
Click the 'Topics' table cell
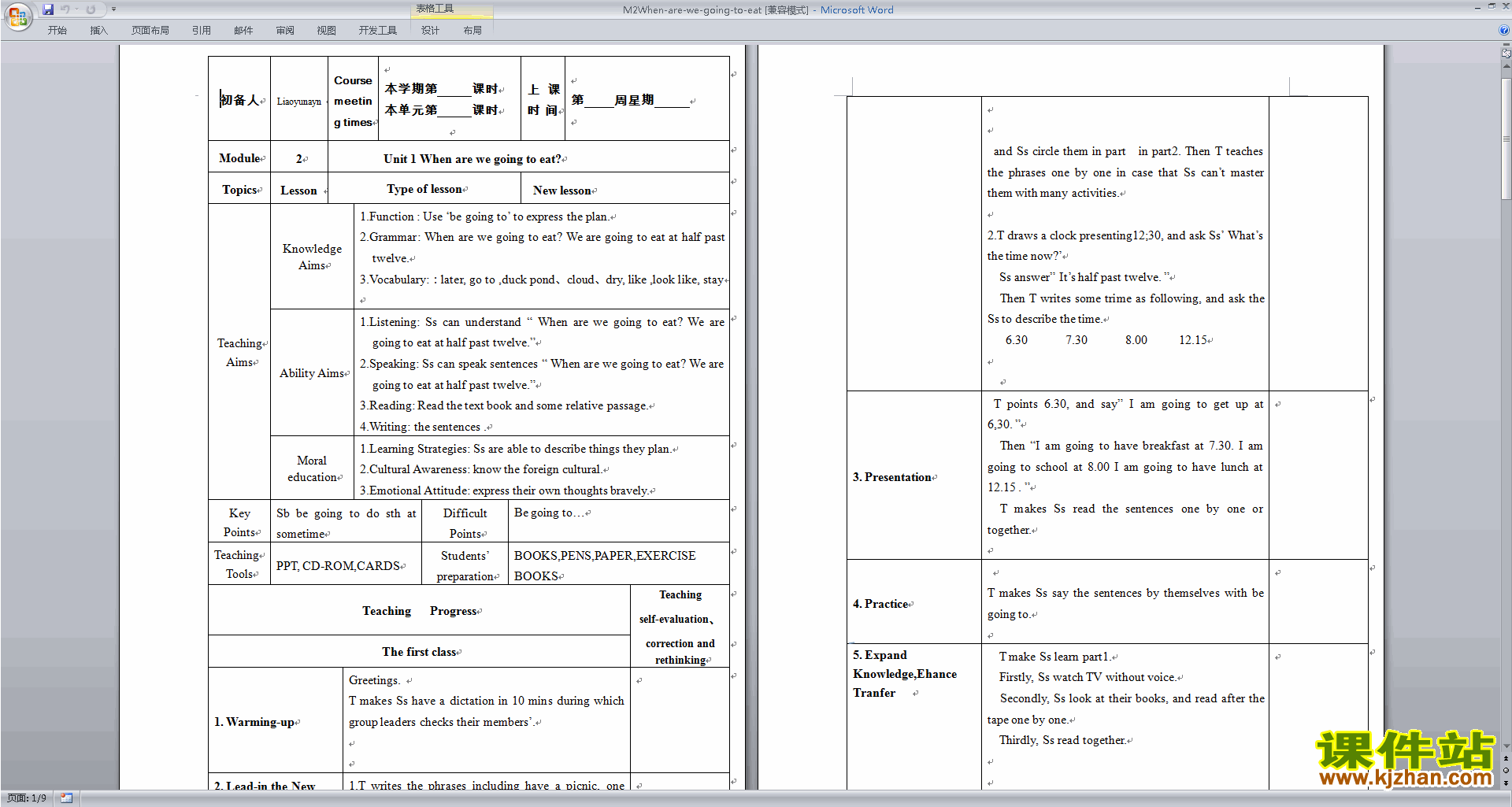pos(240,190)
